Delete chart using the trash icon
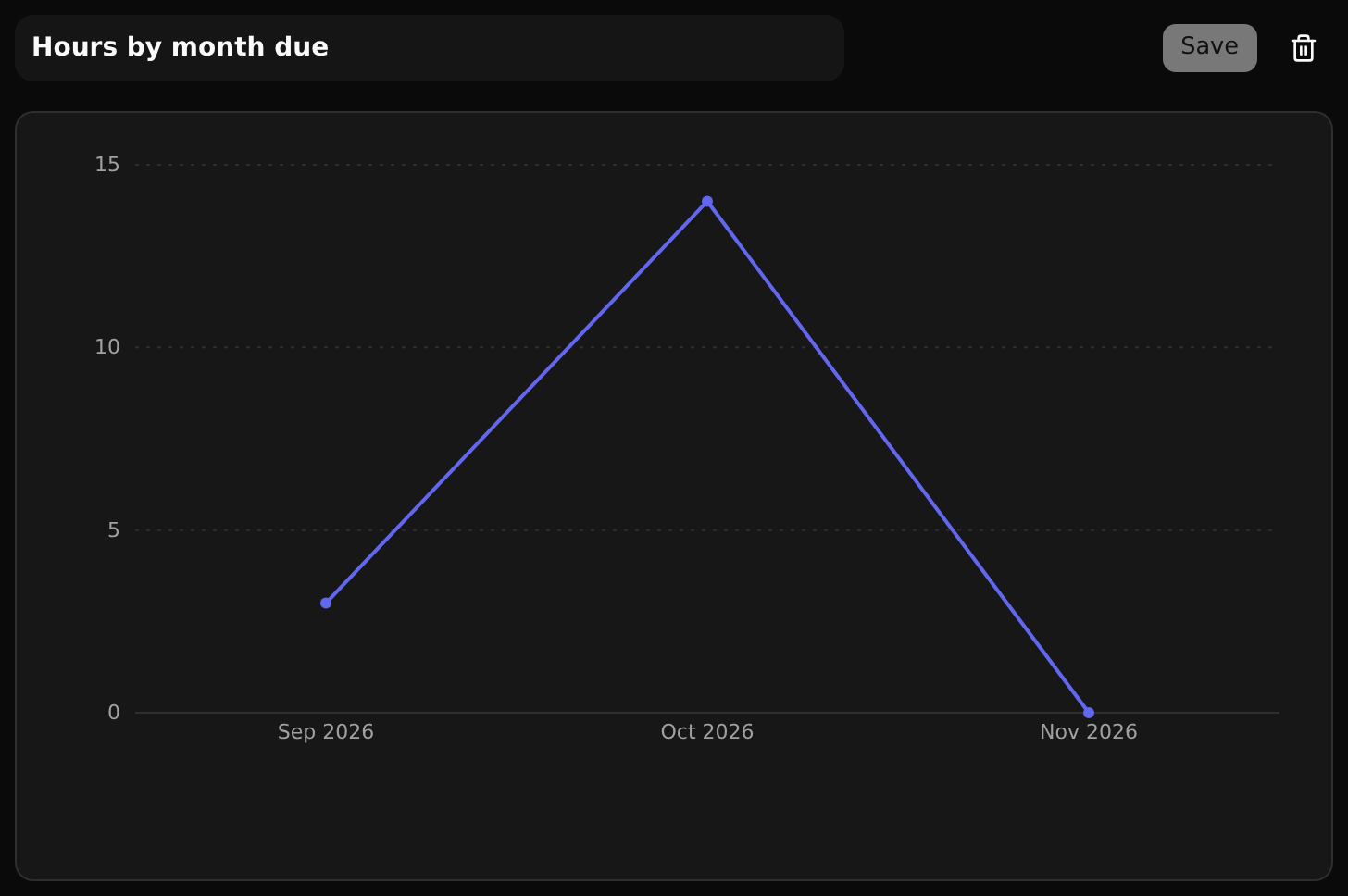The height and width of the screenshot is (896, 1348). (1304, 48)
